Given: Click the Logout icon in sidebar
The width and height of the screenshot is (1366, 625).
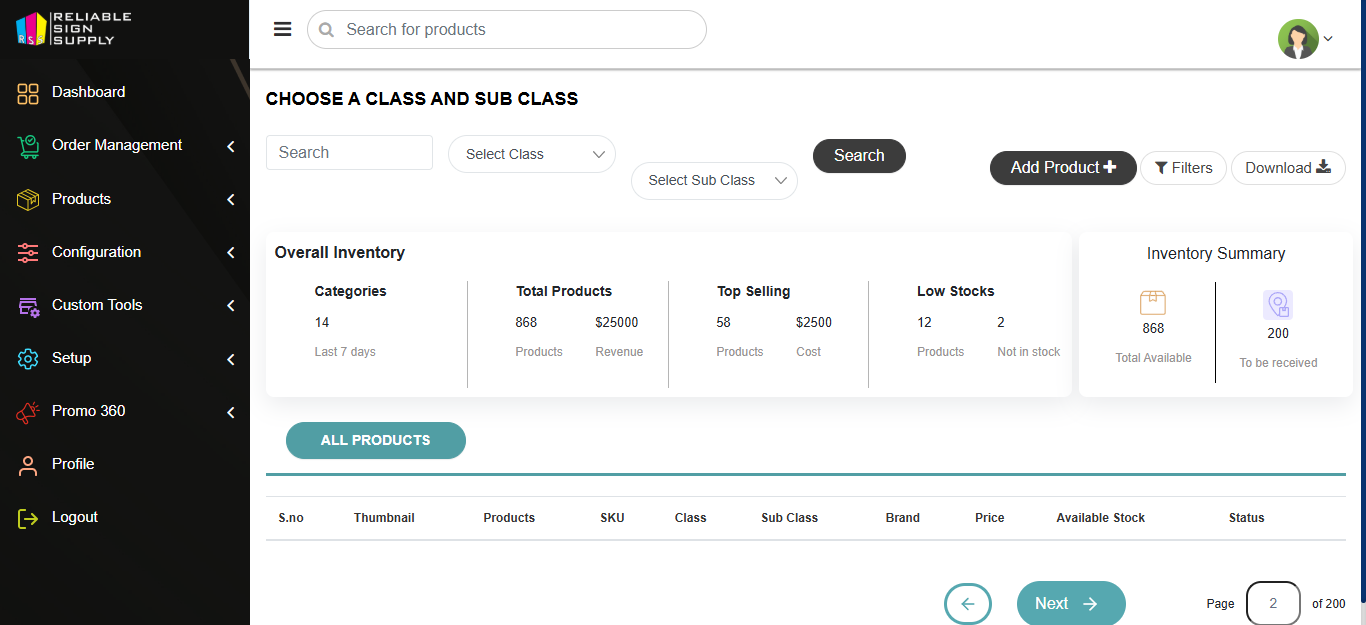Looking at the screenshot, I should pyautogui.click(x=28, y=518).
